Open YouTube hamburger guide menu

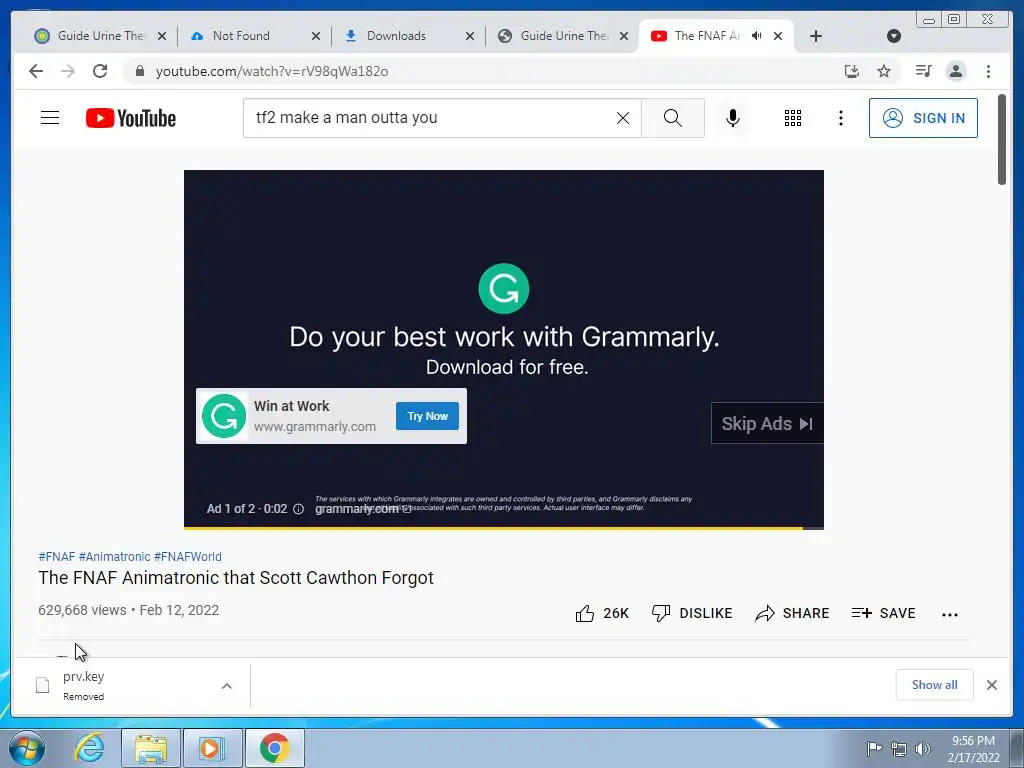(x=50, y=118)
